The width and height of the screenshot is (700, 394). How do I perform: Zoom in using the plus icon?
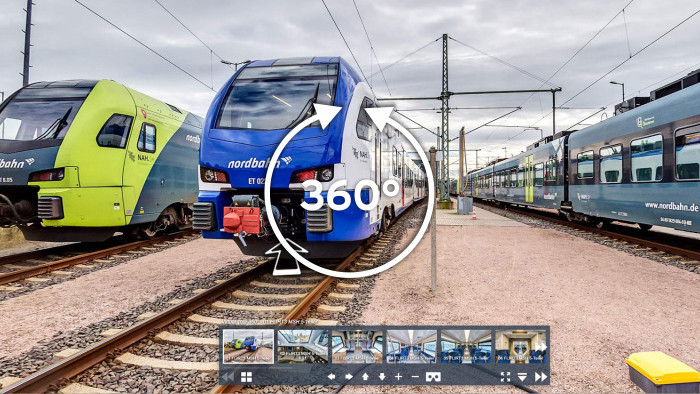pyautogui.click(x=398, y=377)
